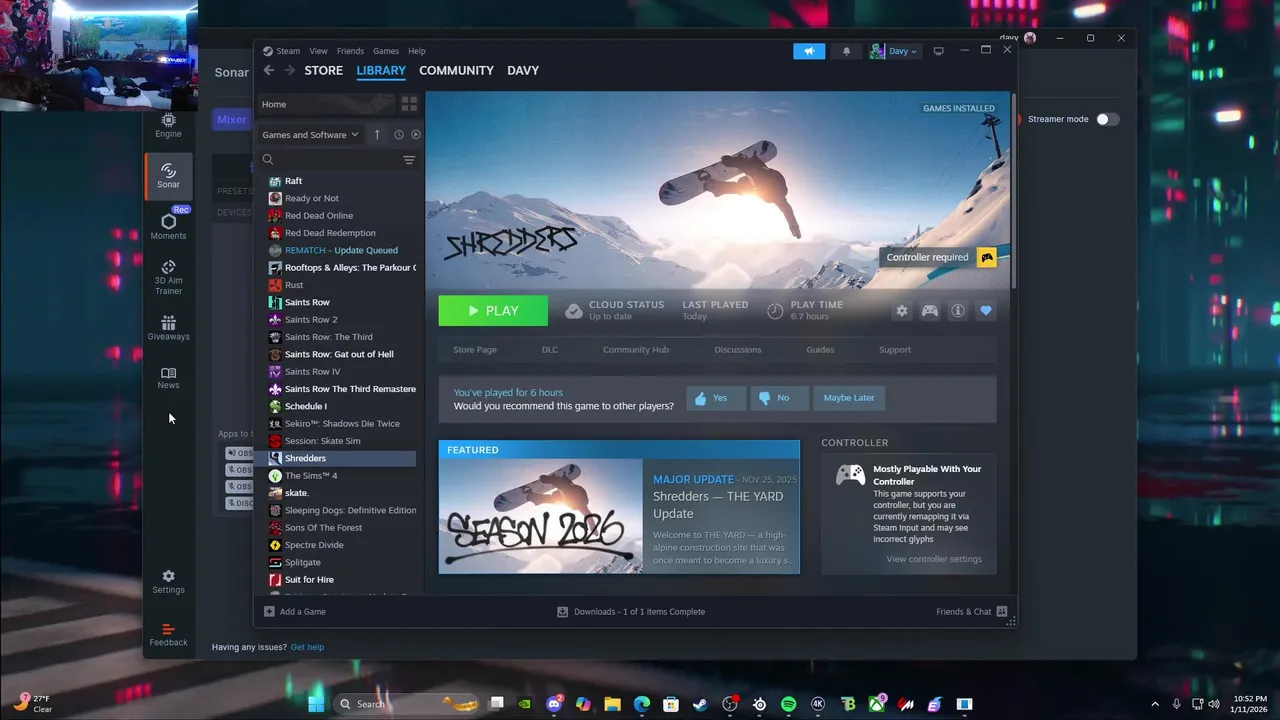Open Davy account dropdown

(894, 51)
